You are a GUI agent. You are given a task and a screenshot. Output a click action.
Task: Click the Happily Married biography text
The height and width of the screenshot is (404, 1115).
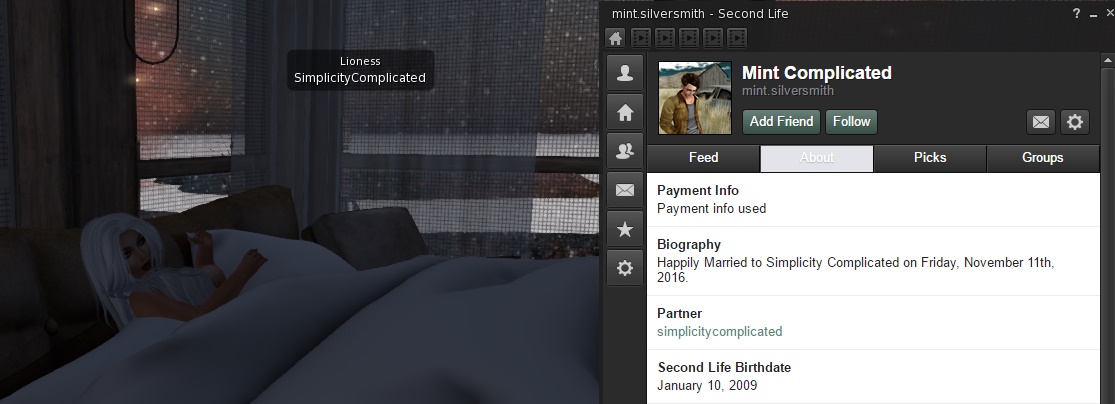855,270
